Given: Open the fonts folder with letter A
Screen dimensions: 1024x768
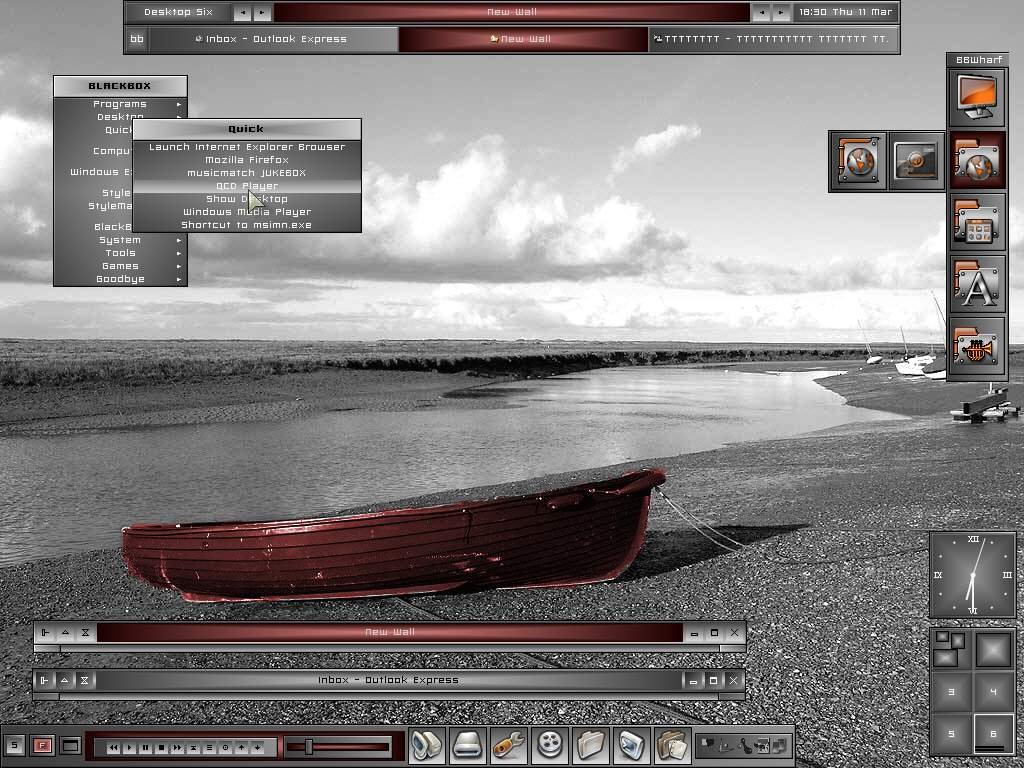Looking at the screenshot, I should pos(977,285).
